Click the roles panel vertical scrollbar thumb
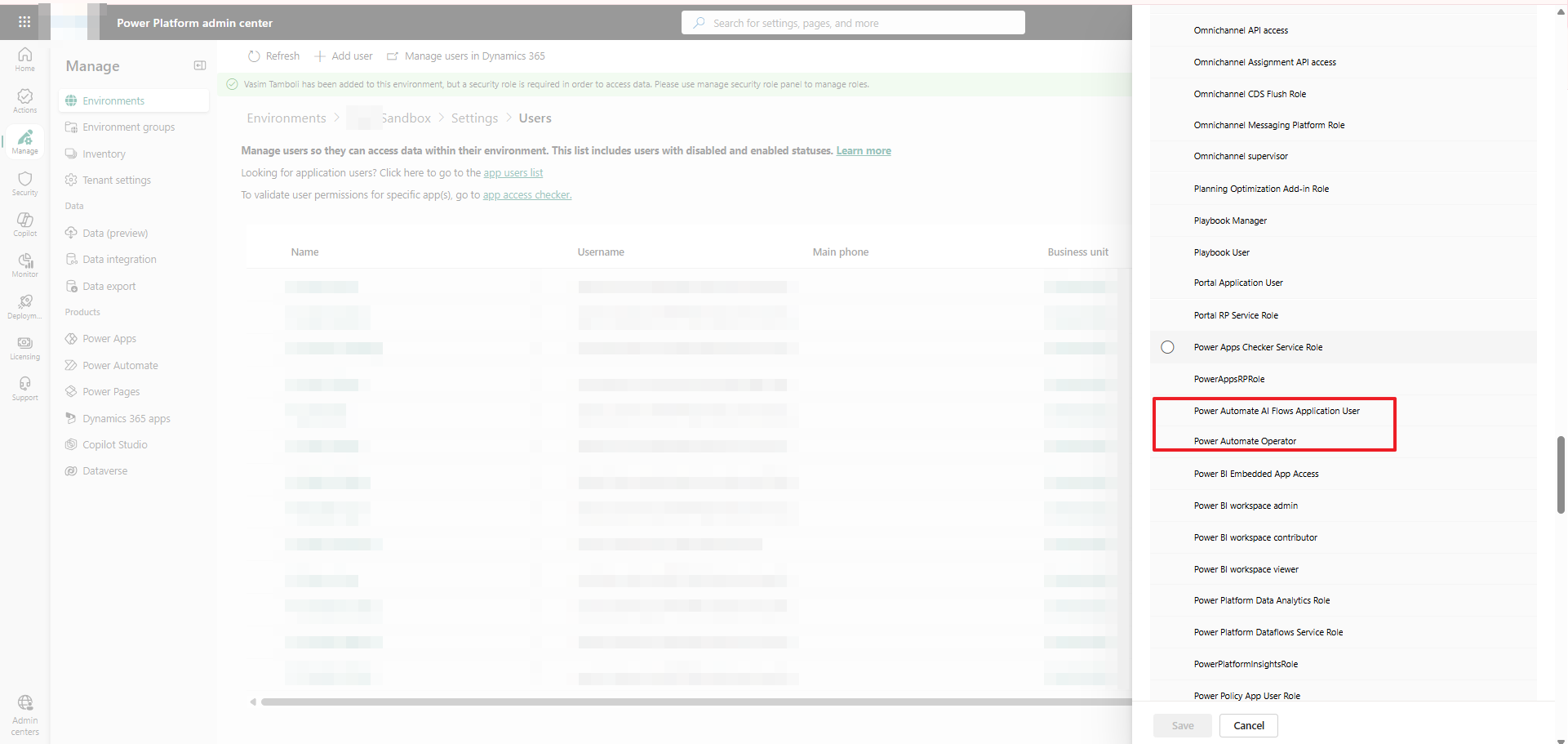This screenshot has height=744, width=1568. pos(1561,475)
